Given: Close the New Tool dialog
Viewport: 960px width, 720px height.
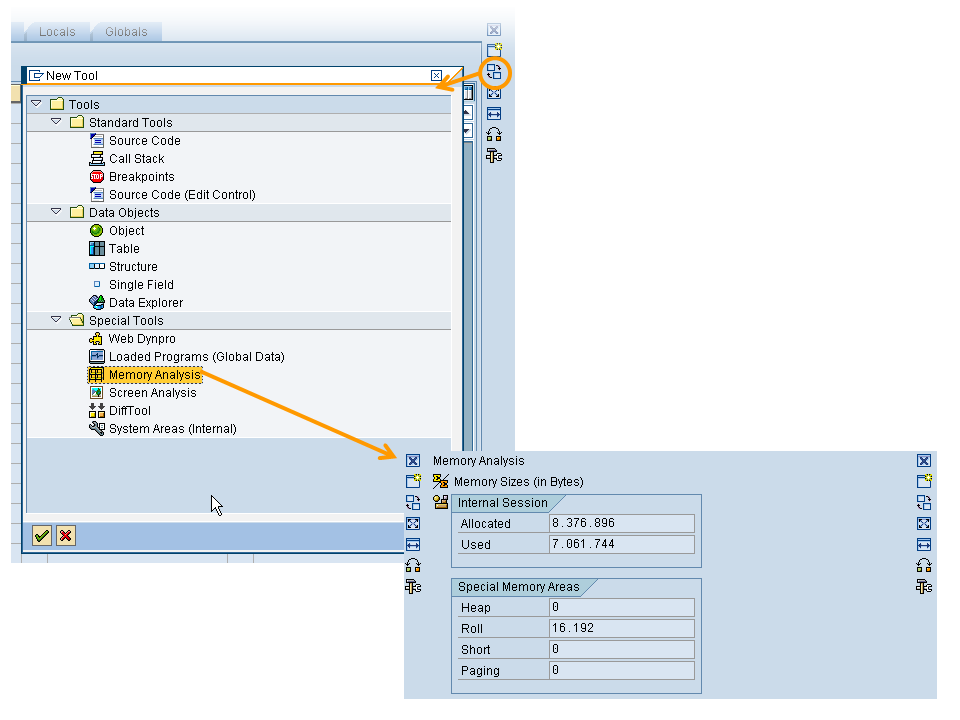Looking at the screenshot, I should [x=436, y=75].
